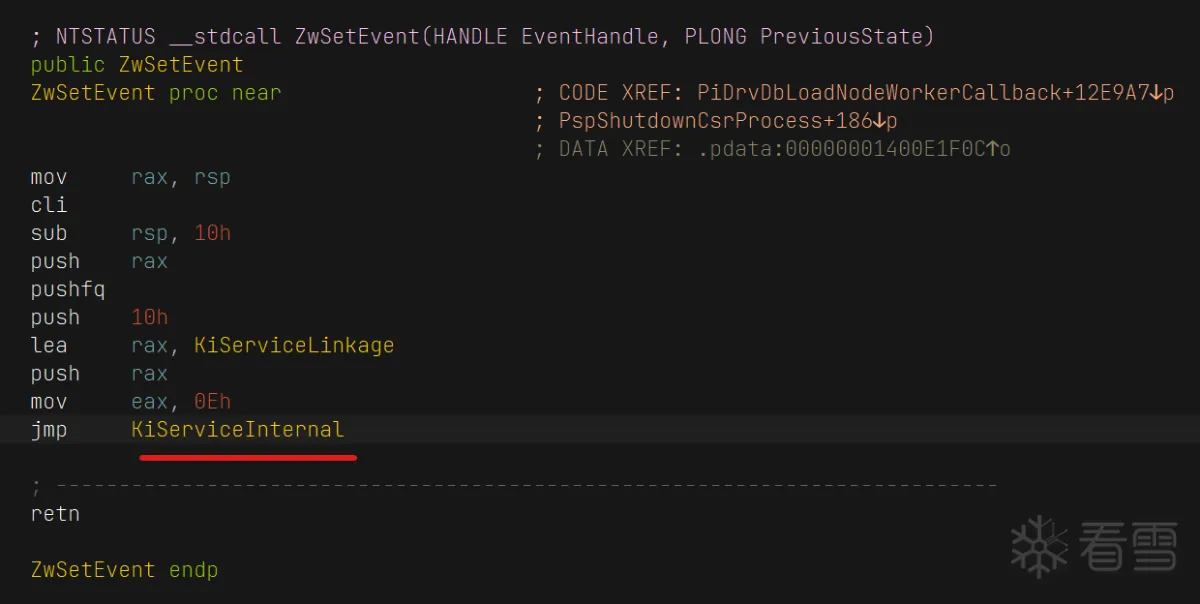Click the snowflake logo icon

(1040, 546)
